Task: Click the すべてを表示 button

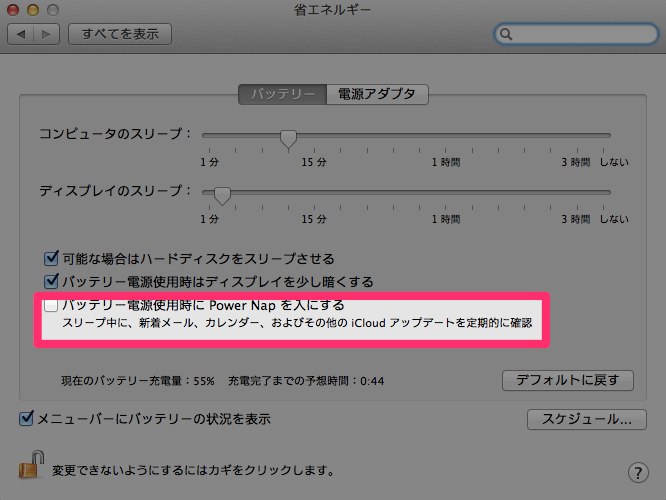Action: point(120,34)
